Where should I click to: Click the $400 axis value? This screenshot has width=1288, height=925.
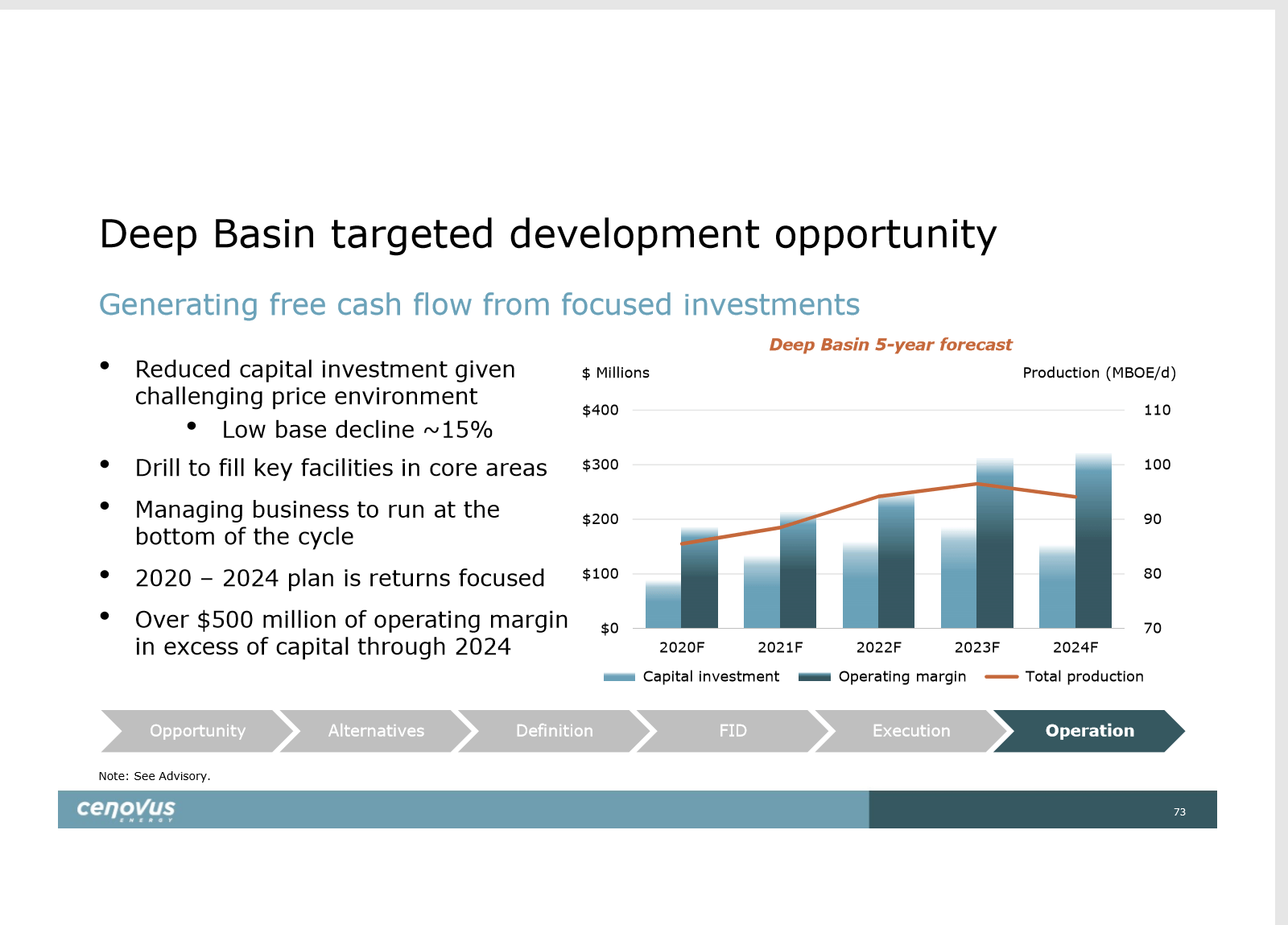(x=601, y=410)
